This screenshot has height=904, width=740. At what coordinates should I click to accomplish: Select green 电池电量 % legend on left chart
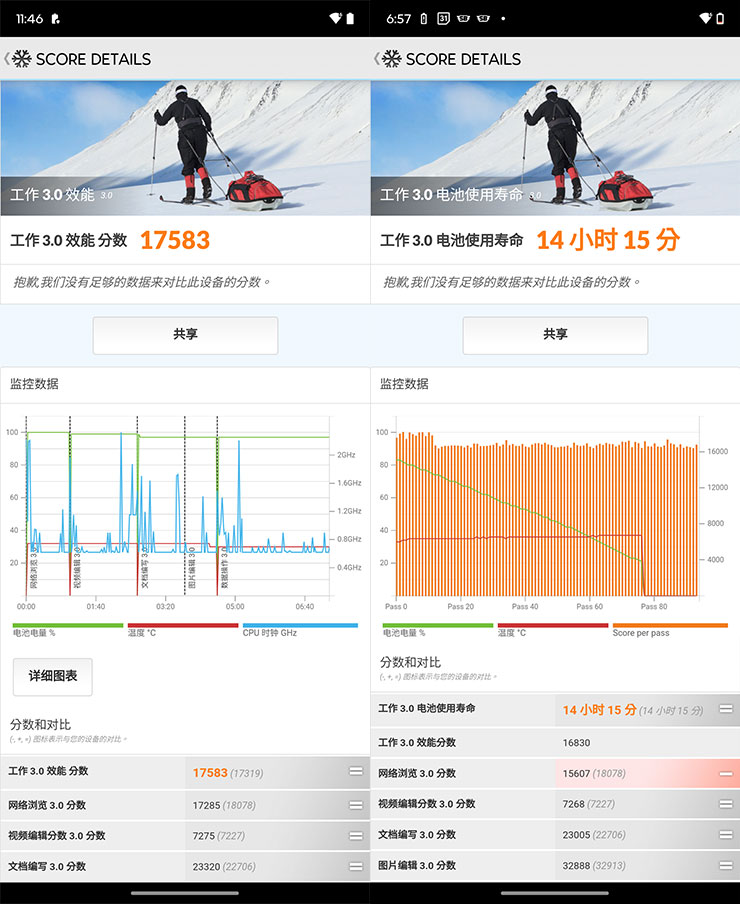pyautogui.click(x=67, y=630)
